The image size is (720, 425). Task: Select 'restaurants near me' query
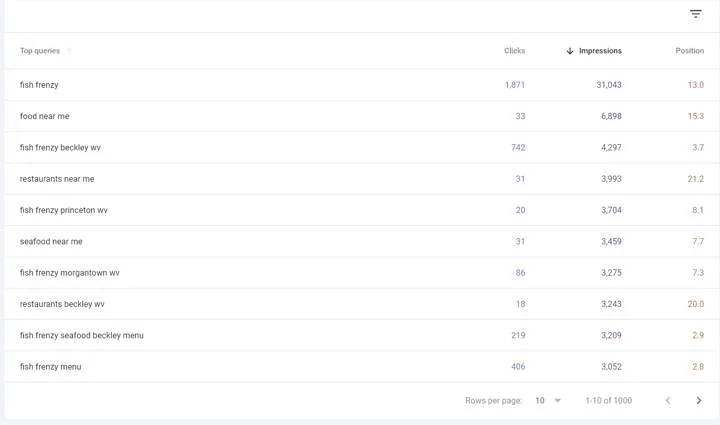(x=57, y=179)
